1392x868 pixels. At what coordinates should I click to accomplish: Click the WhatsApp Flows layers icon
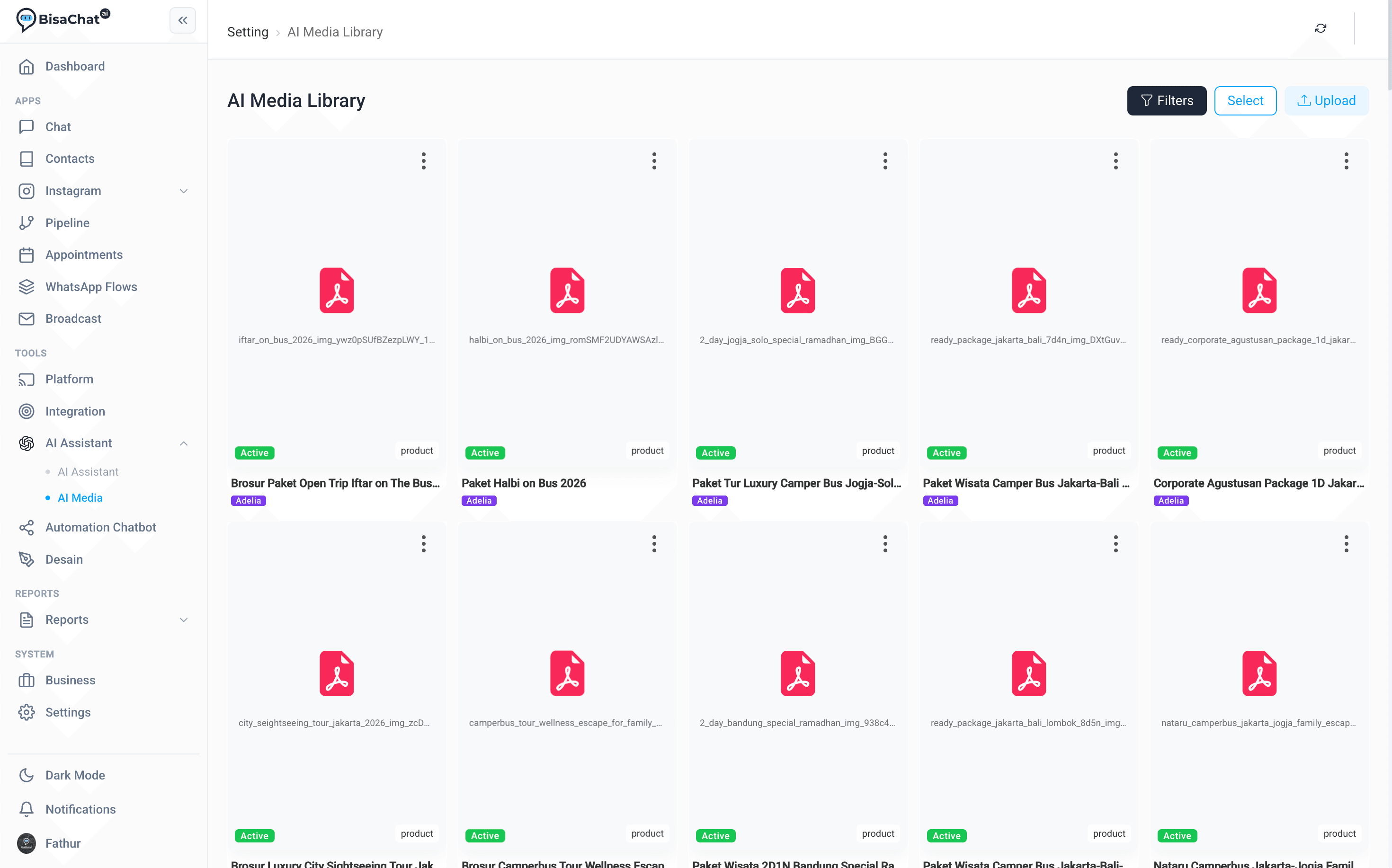(27, 287)
